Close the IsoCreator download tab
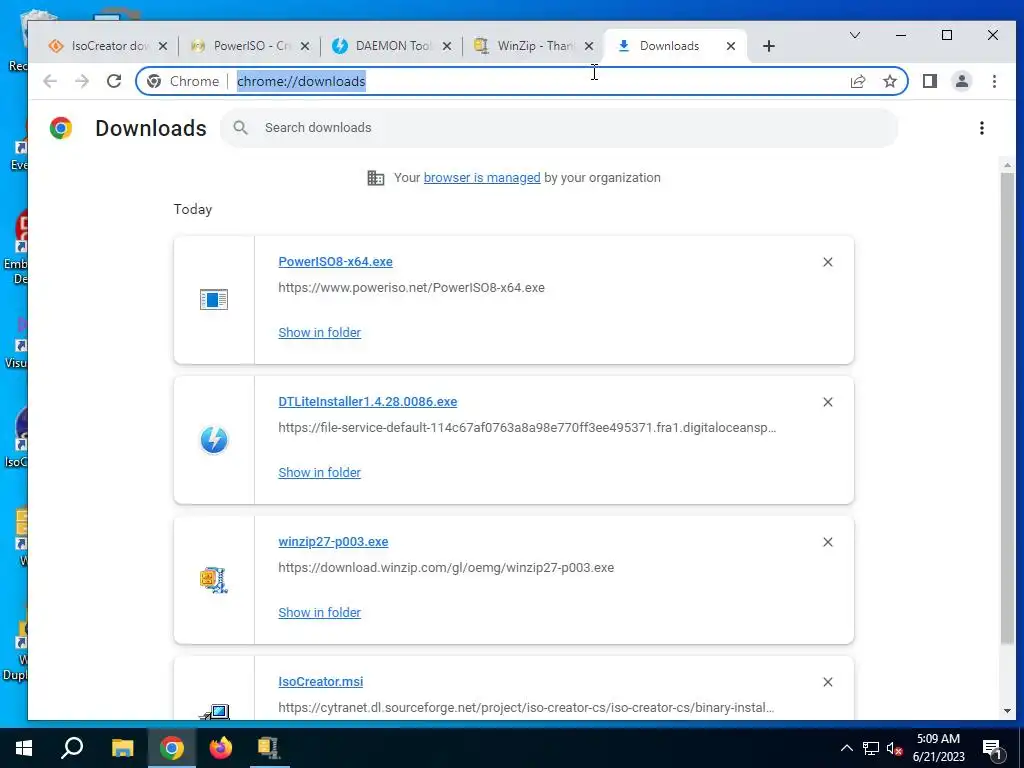The width and height of the screenshot is (1024, 768). pyautogui.click(x=163, y=46)
